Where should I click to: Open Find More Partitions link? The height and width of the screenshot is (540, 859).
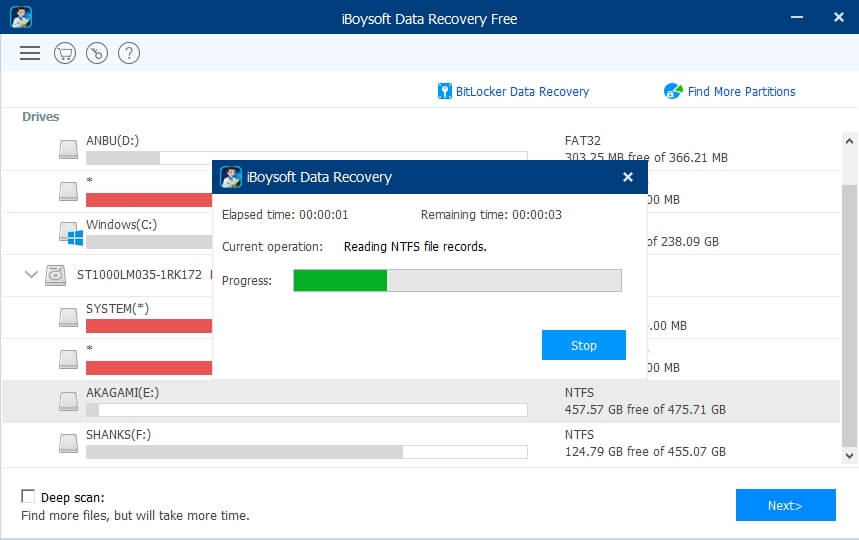[x=741, y=91]
